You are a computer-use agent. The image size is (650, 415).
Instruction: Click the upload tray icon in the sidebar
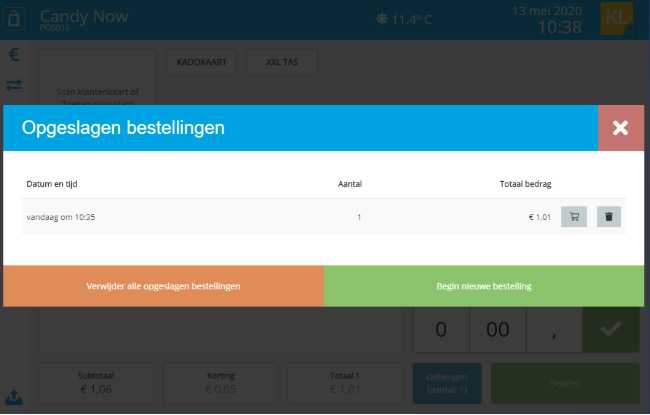tap(14, 397)
